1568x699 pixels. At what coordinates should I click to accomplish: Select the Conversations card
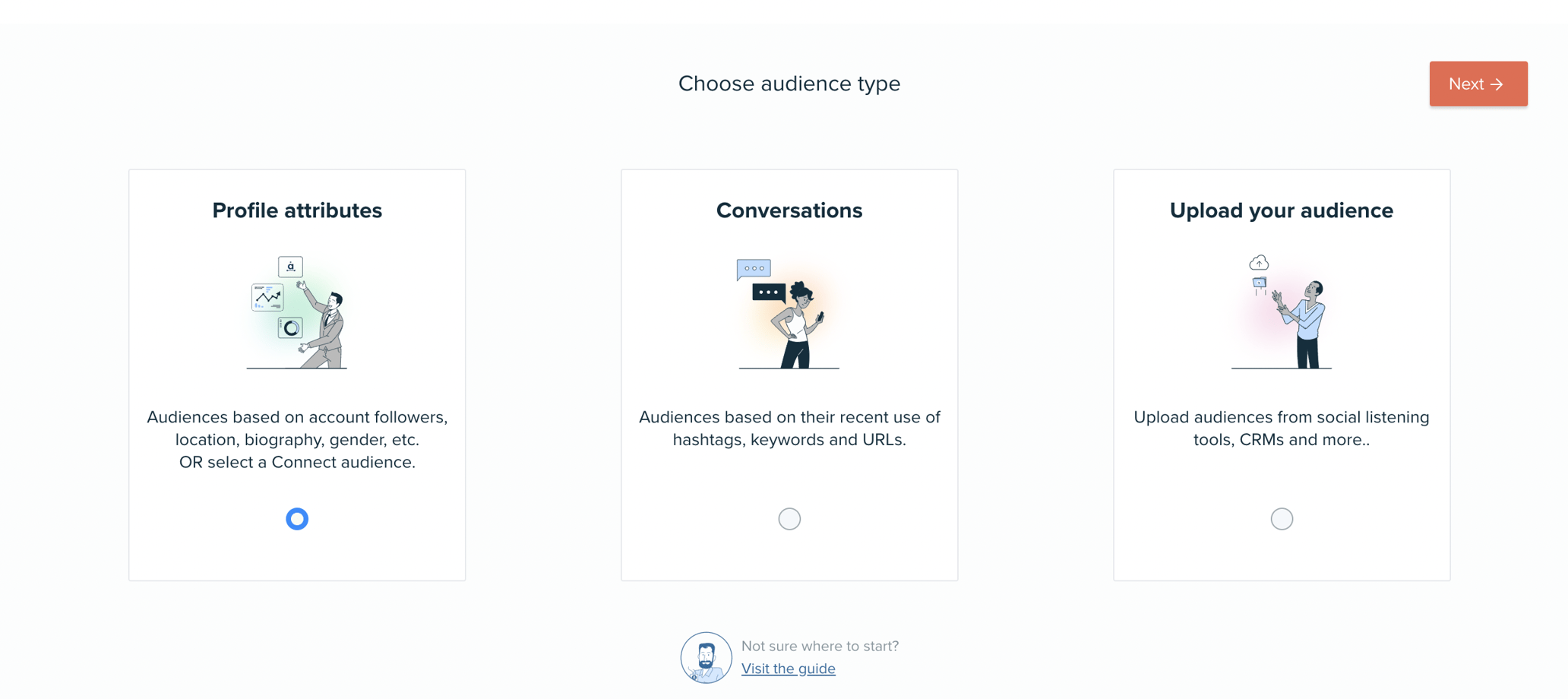(x=789, y=375)
